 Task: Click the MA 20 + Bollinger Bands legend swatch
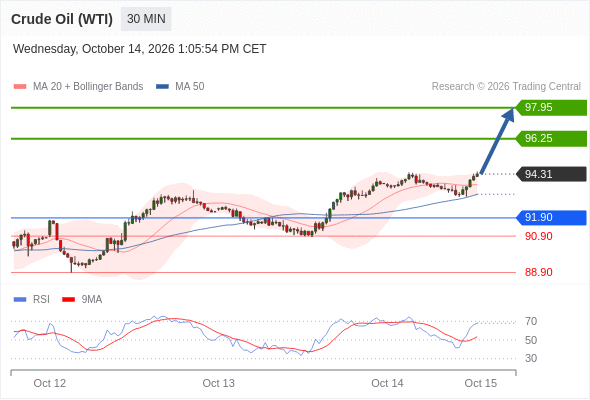20,87
